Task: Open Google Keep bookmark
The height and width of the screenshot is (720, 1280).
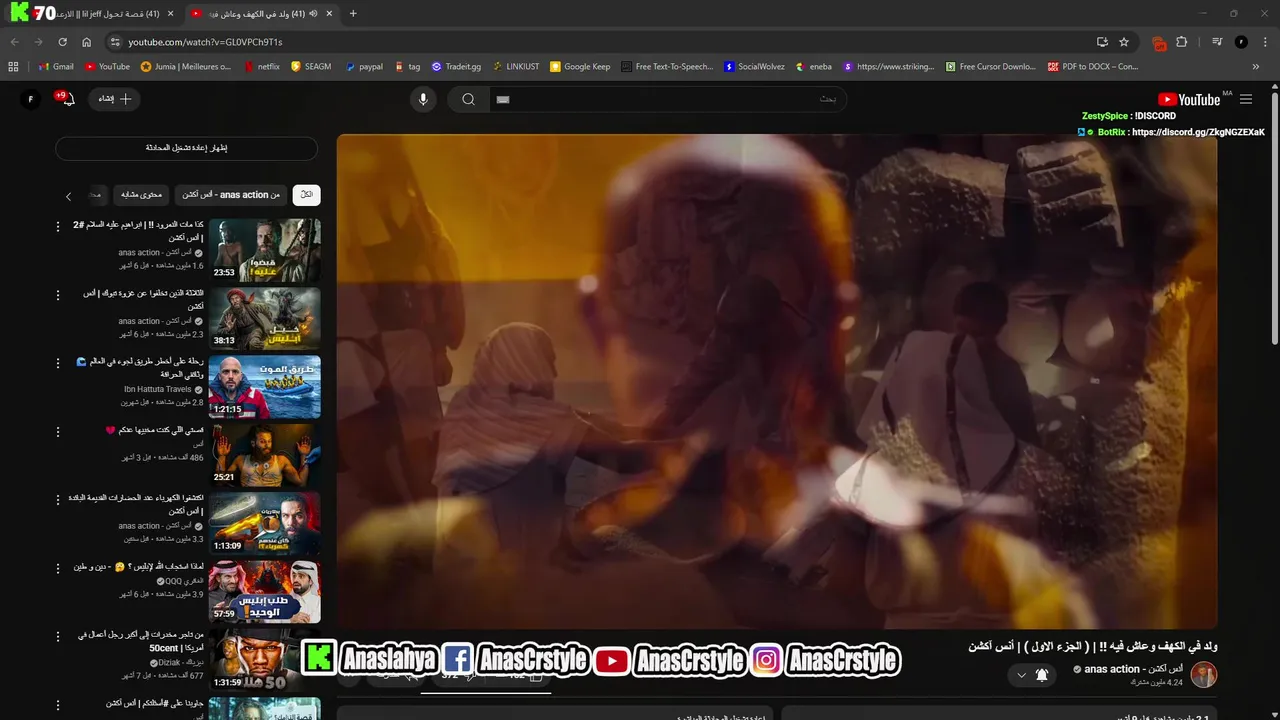Action: [580, 67]
